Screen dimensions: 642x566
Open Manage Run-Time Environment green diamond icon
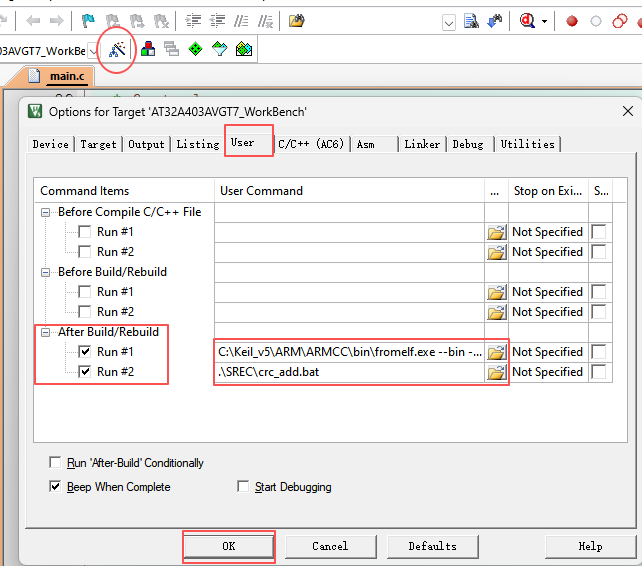pos(195,49)
